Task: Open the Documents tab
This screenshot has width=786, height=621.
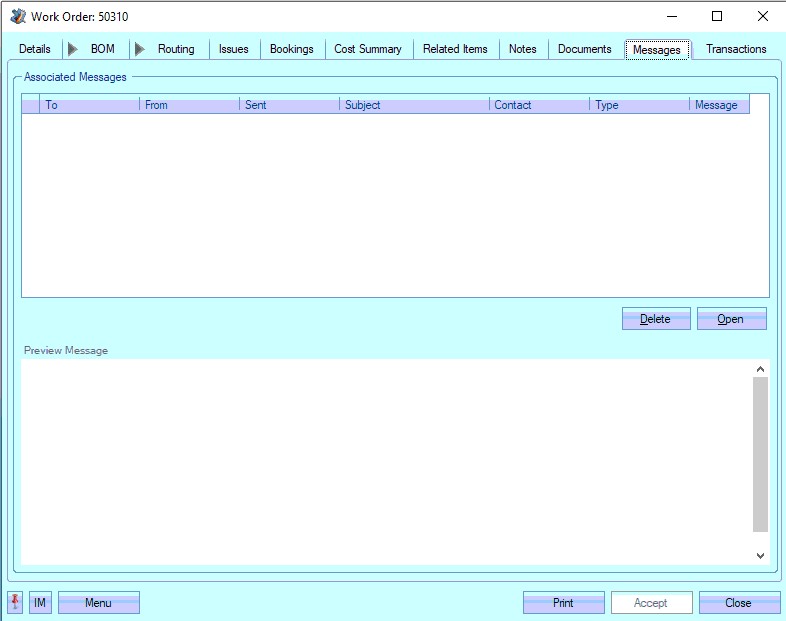Action: 584,49
